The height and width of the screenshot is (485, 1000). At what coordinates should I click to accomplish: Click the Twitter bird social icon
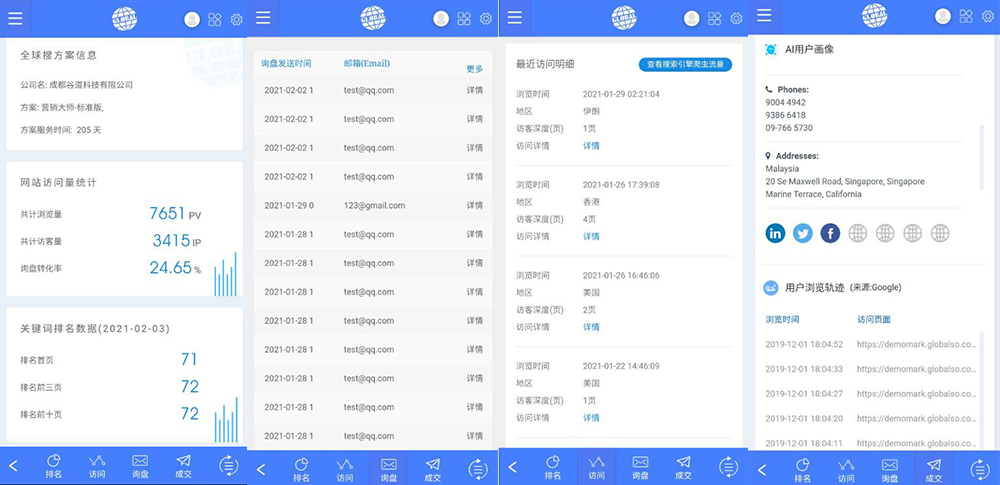pyautogui.click(x=802, y=233)
